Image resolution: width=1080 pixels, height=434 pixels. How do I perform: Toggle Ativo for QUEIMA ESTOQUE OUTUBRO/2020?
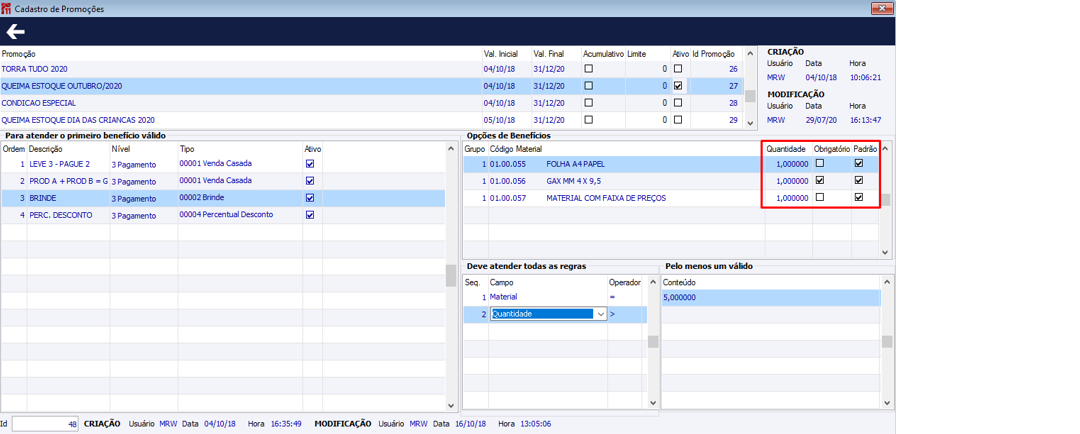pyautogui.click(x=678, y=86)
